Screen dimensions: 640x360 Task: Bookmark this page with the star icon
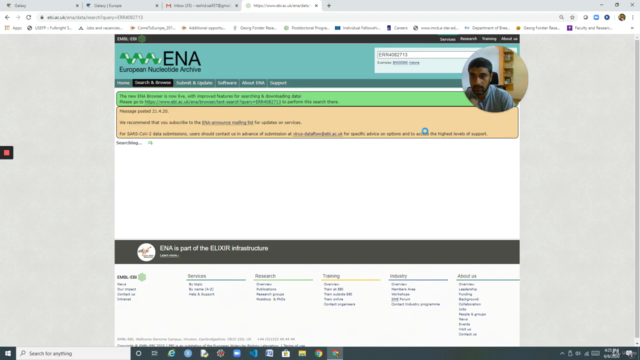pyautogui.click(x=572, y=17)
